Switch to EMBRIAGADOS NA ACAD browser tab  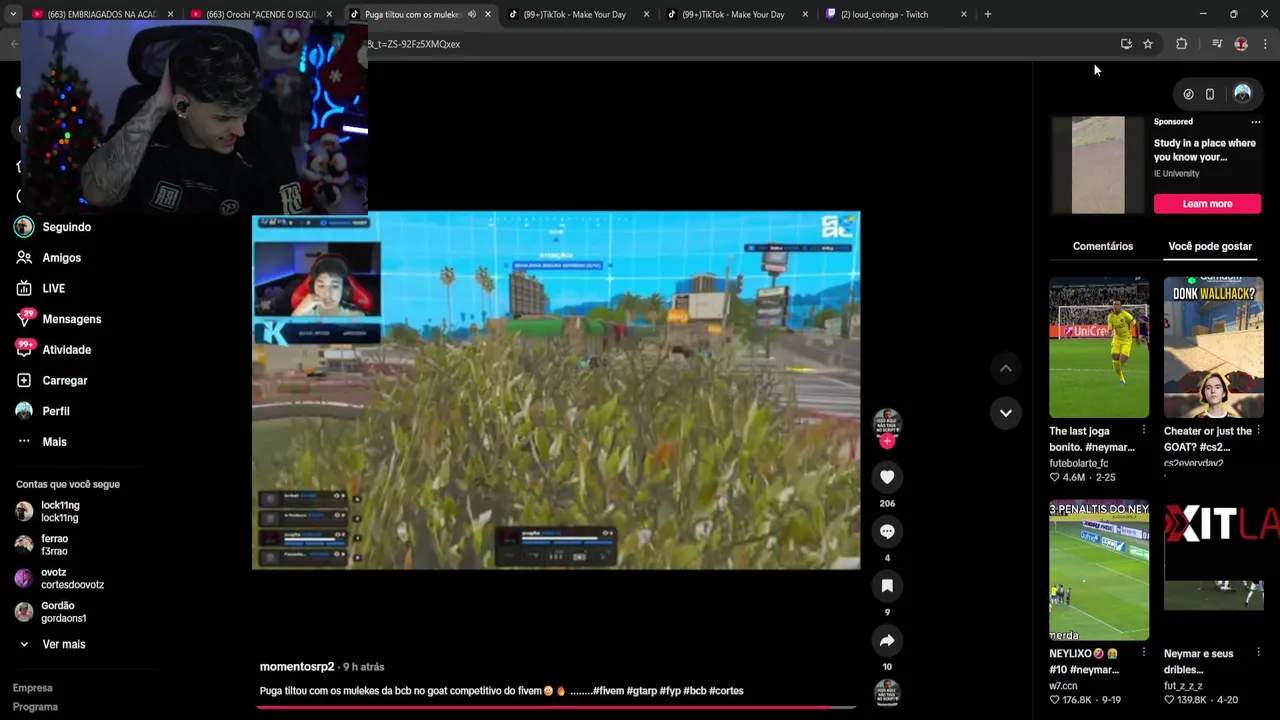click(x=101, y=14)
